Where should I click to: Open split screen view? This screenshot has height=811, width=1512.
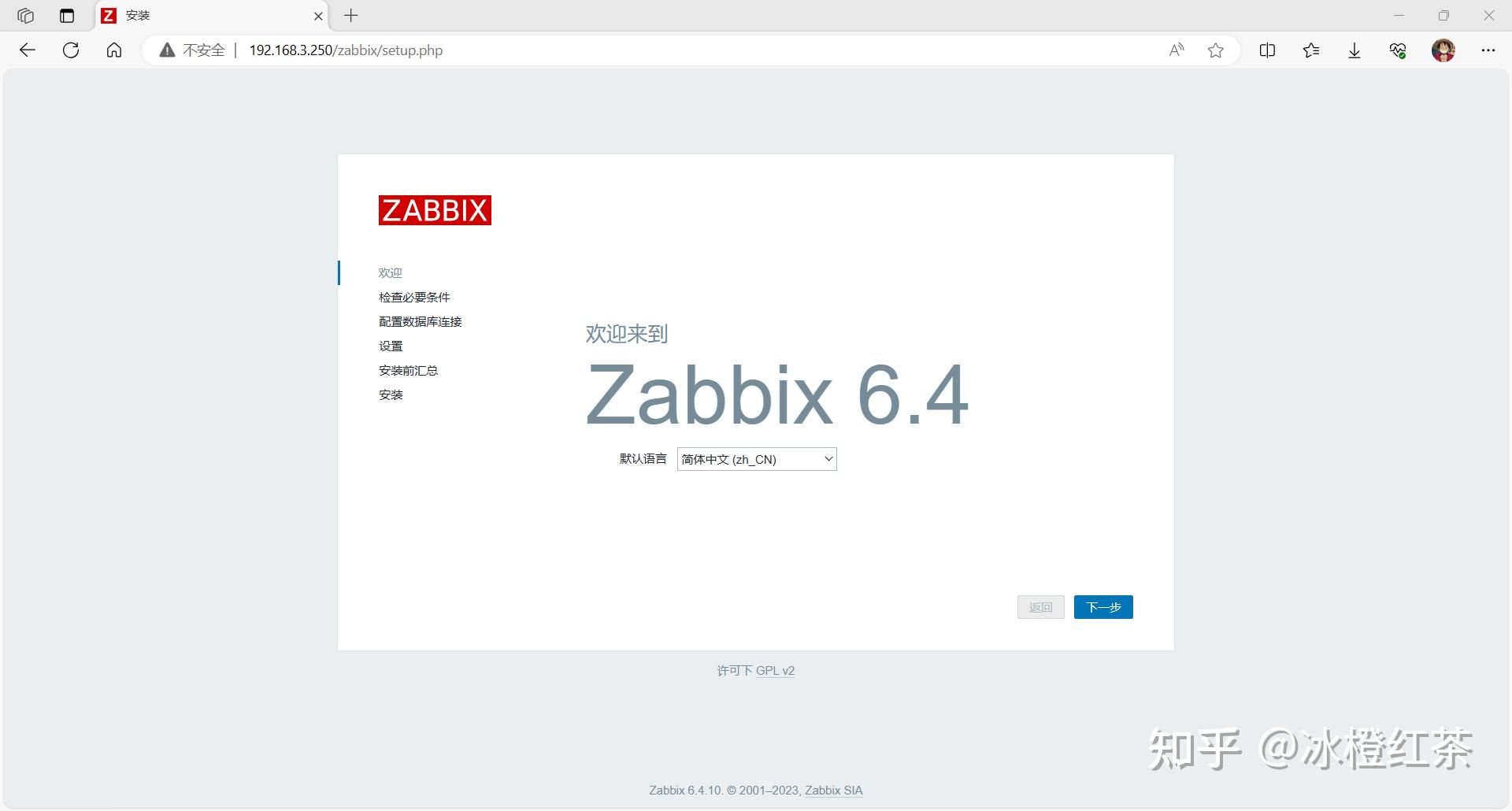[x=1267, y=50]
